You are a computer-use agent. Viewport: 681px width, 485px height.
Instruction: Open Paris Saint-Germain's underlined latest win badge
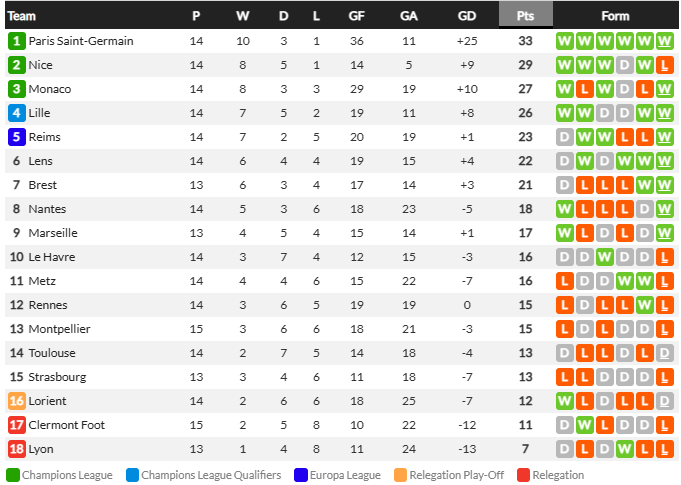tap(664, 41)
